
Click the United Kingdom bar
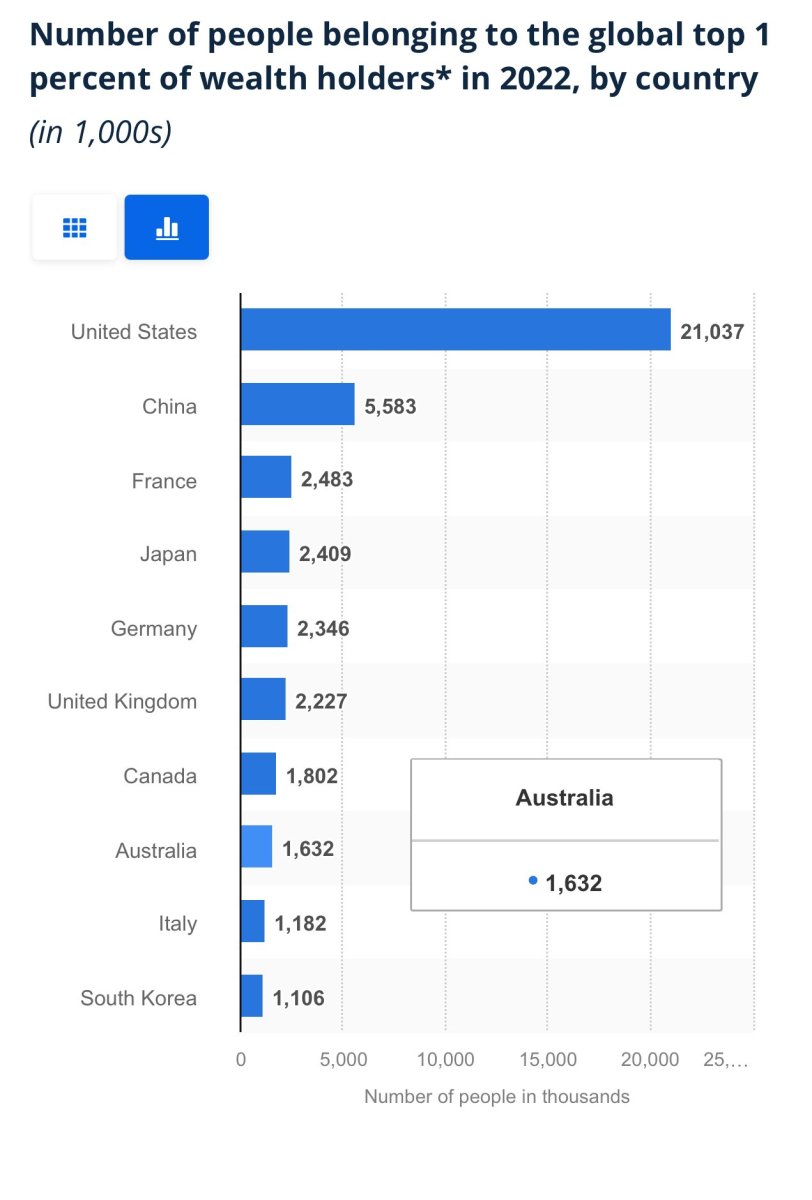(262, 700)
